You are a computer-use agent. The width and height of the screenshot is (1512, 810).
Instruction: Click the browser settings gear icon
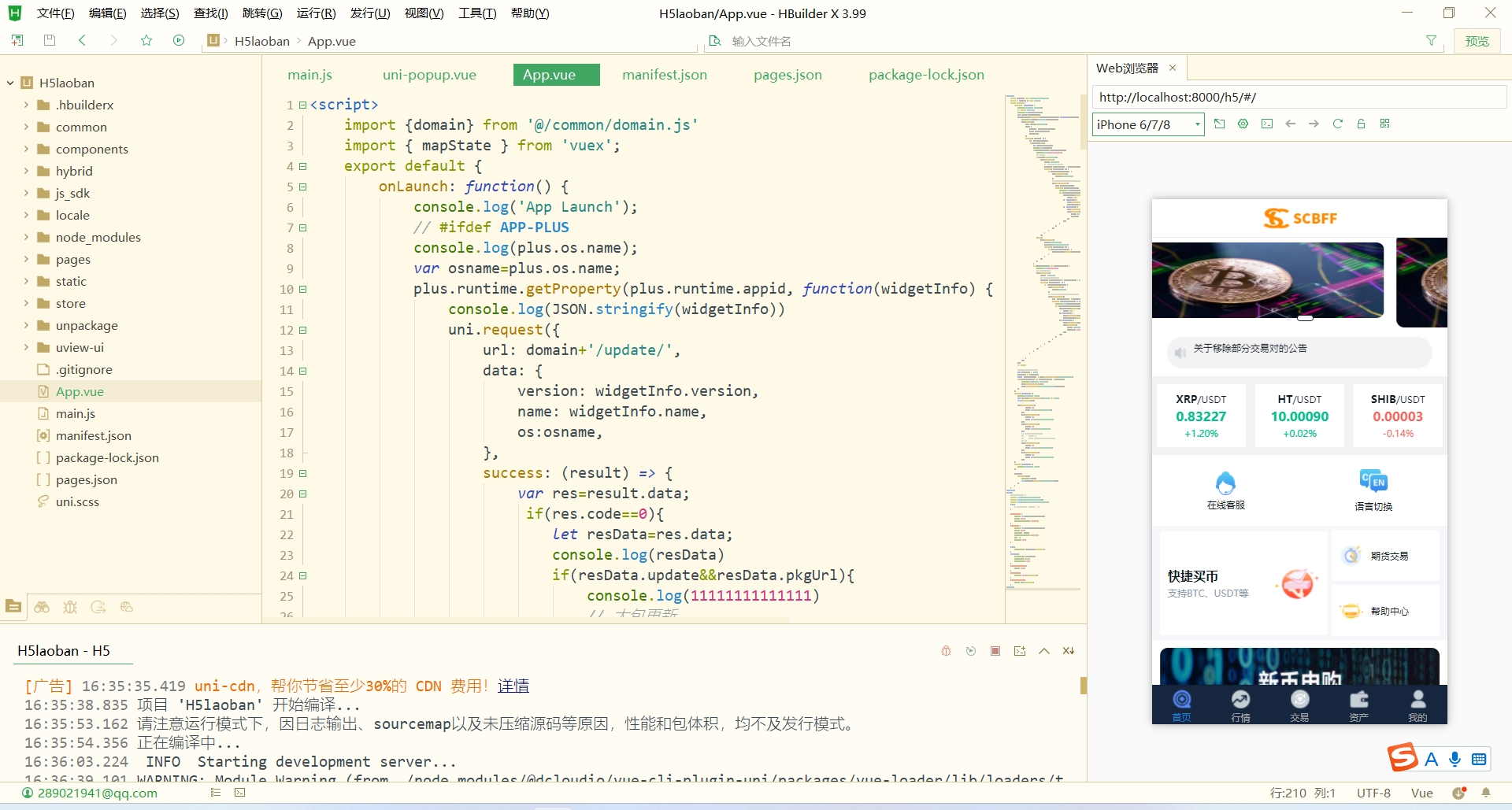1243,124
